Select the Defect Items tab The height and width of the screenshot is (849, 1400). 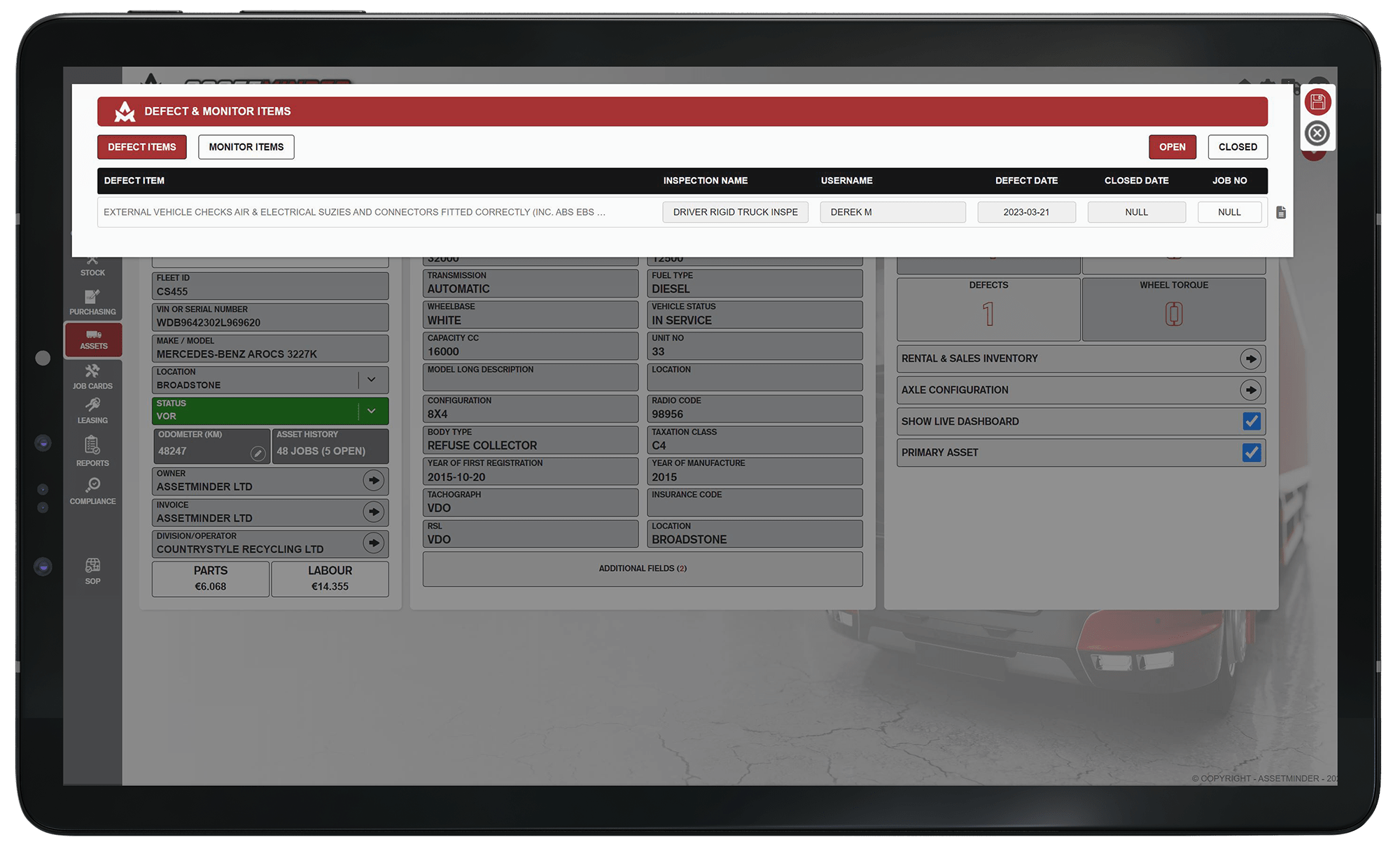click(x=141, y=147)
